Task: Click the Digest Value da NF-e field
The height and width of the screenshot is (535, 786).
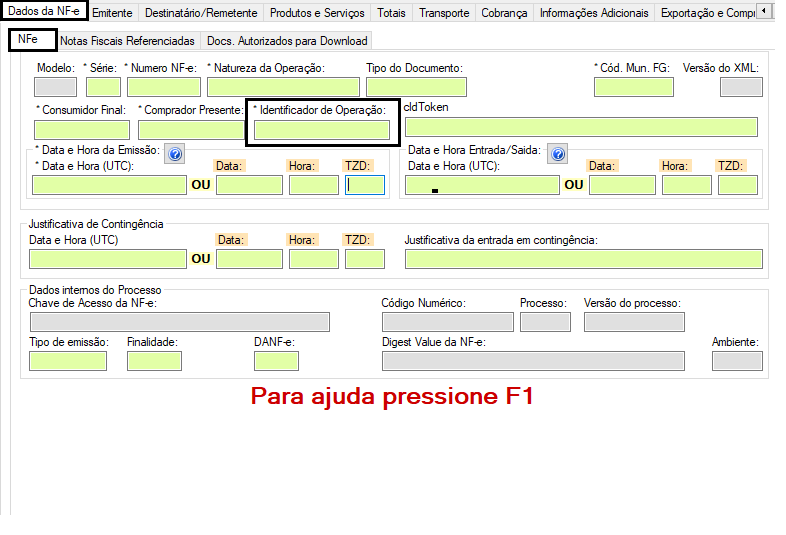Action: tap(533, 362)
